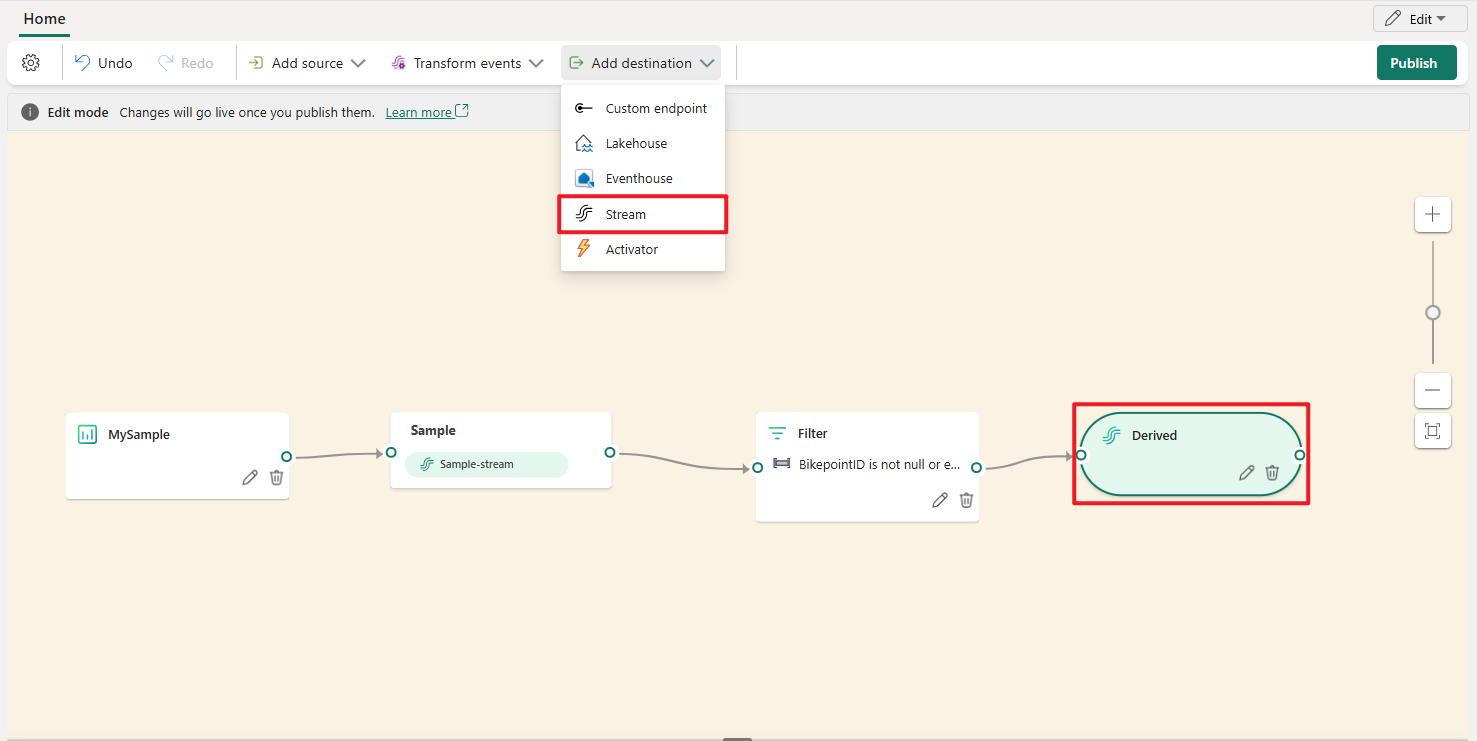
Task: Zoom in using the plus icon
Action: coord(1432,214)
